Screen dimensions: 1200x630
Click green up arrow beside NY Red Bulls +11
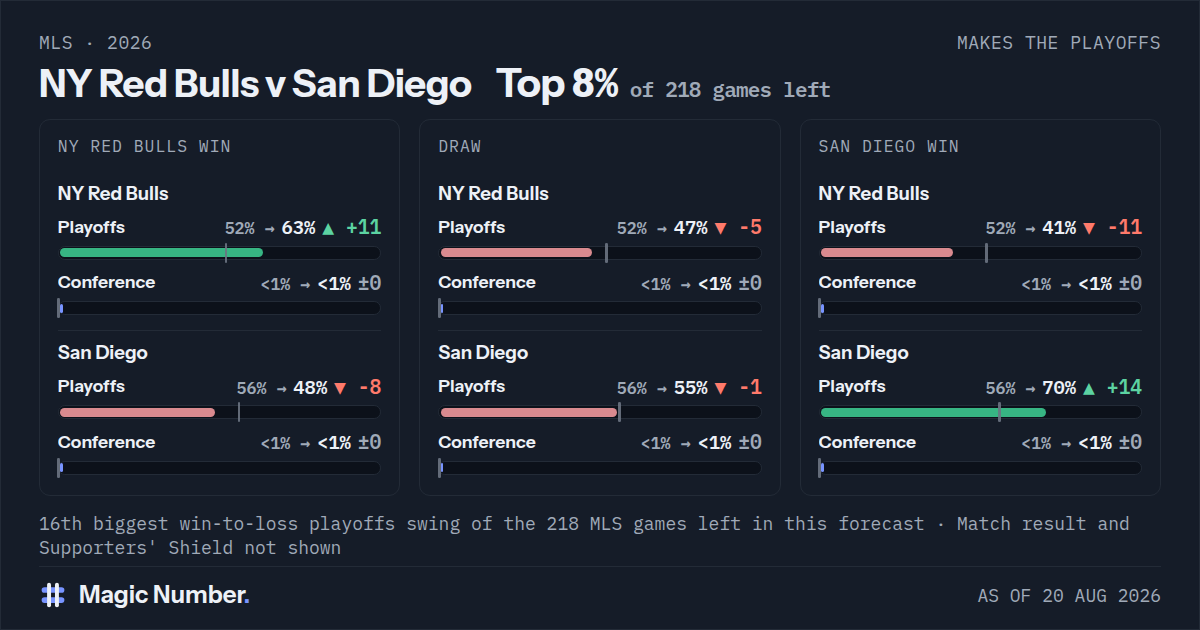[328, 228]
